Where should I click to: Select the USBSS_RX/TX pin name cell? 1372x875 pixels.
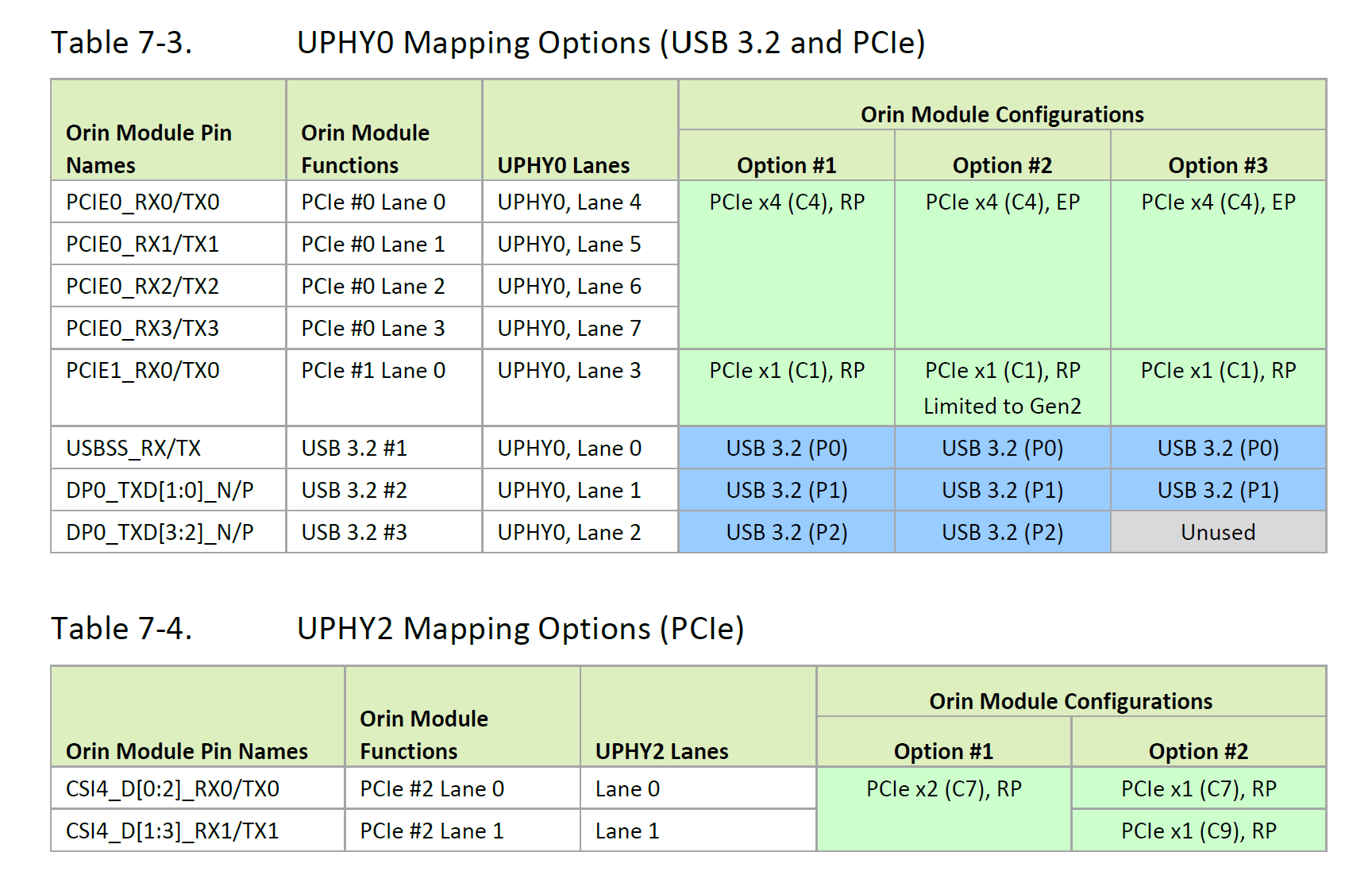pos(168,448)
